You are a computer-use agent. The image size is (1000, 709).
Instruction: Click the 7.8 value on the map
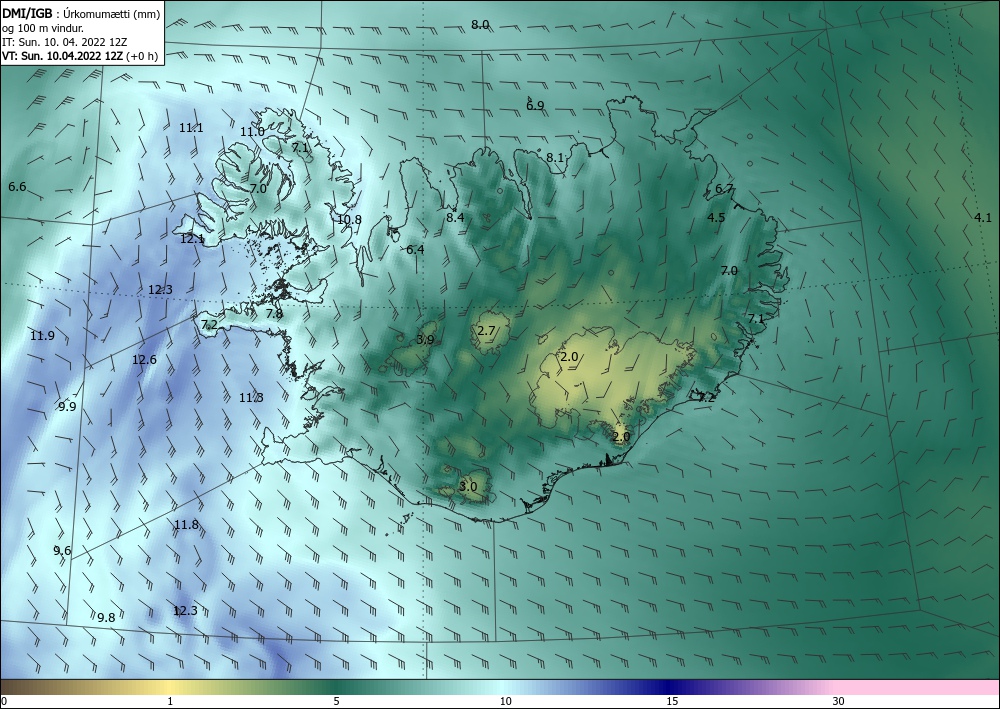click(x=274, y=314)
